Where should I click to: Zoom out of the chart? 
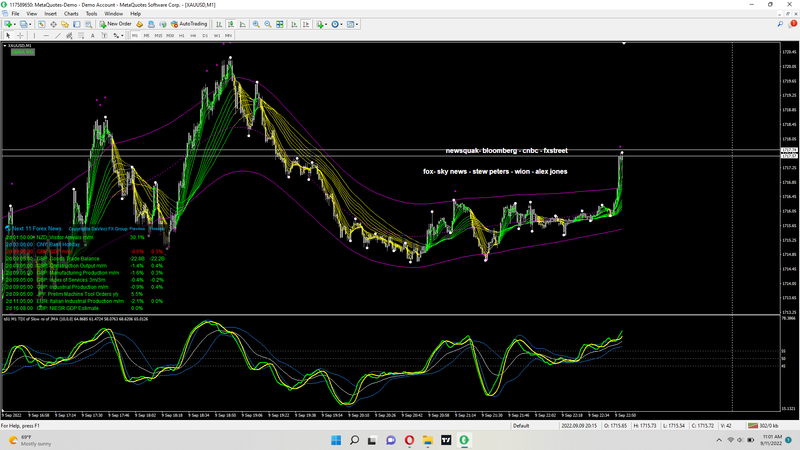pyautogui.click(x=268, y=24)
